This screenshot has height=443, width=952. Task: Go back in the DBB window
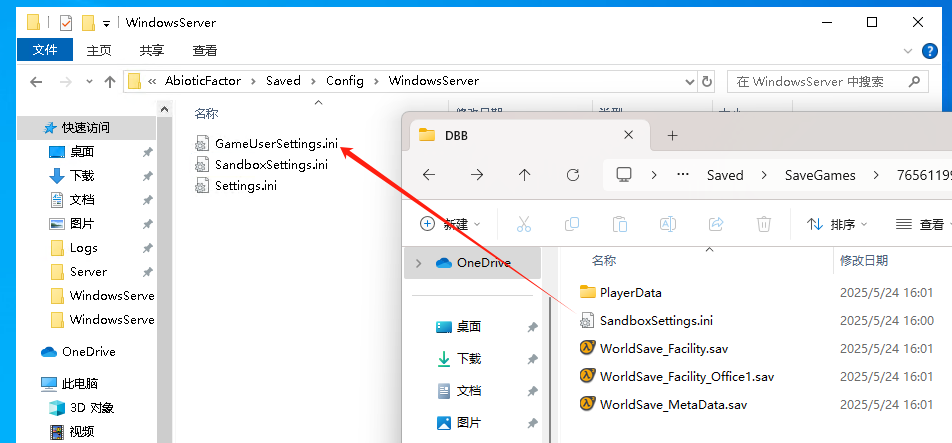click(x=429, y=175)
